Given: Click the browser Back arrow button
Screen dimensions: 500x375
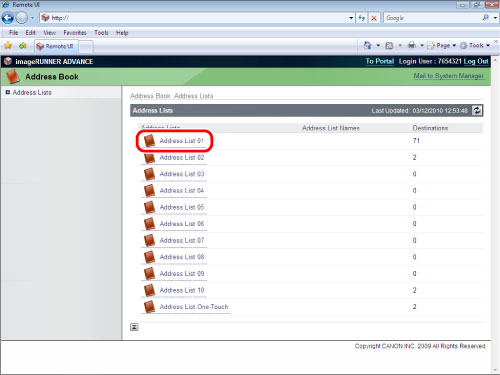Looking at the screenshot, I should 7,18.
